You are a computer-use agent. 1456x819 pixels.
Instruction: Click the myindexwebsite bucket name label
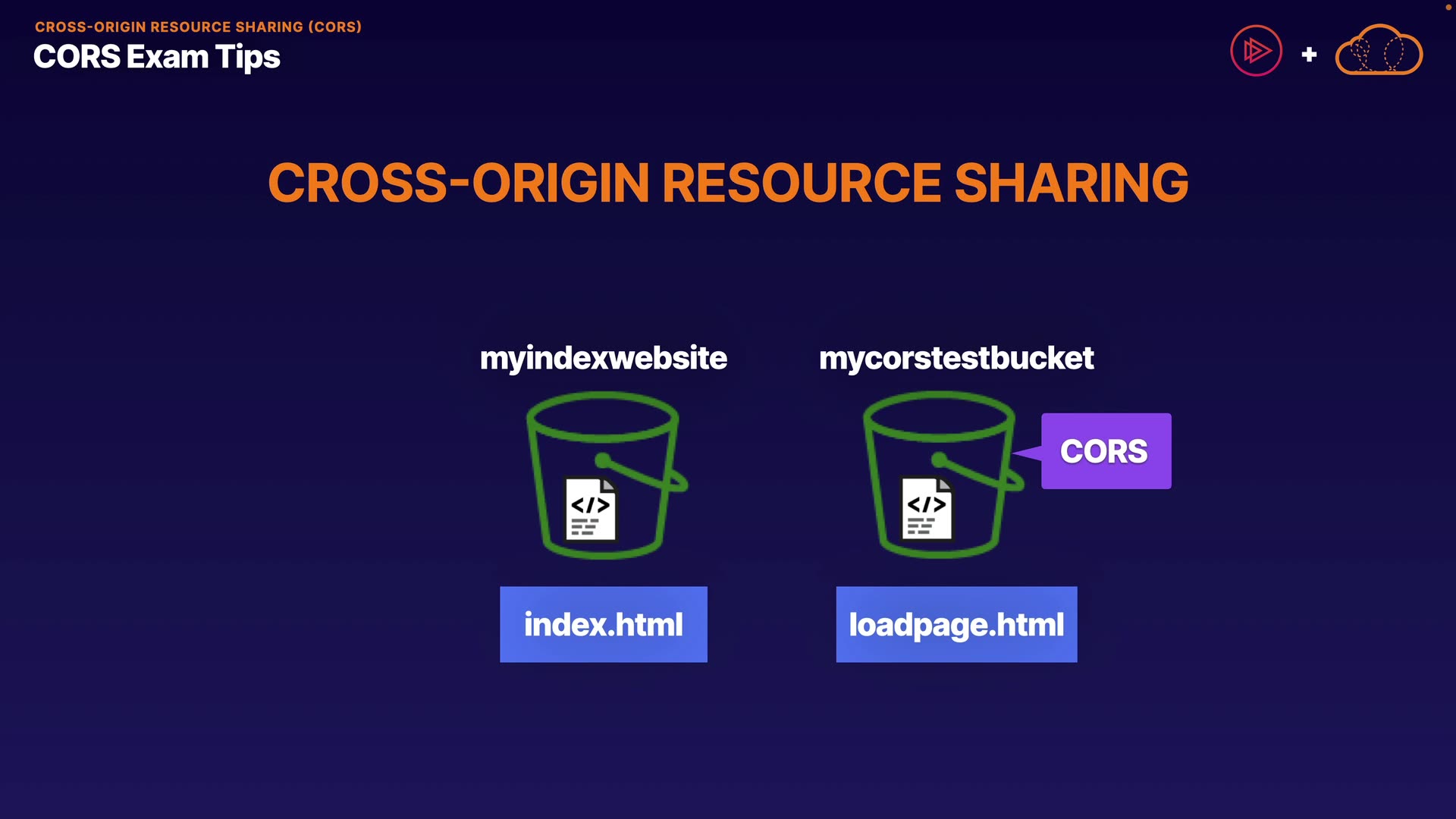(x=603, y=358)
